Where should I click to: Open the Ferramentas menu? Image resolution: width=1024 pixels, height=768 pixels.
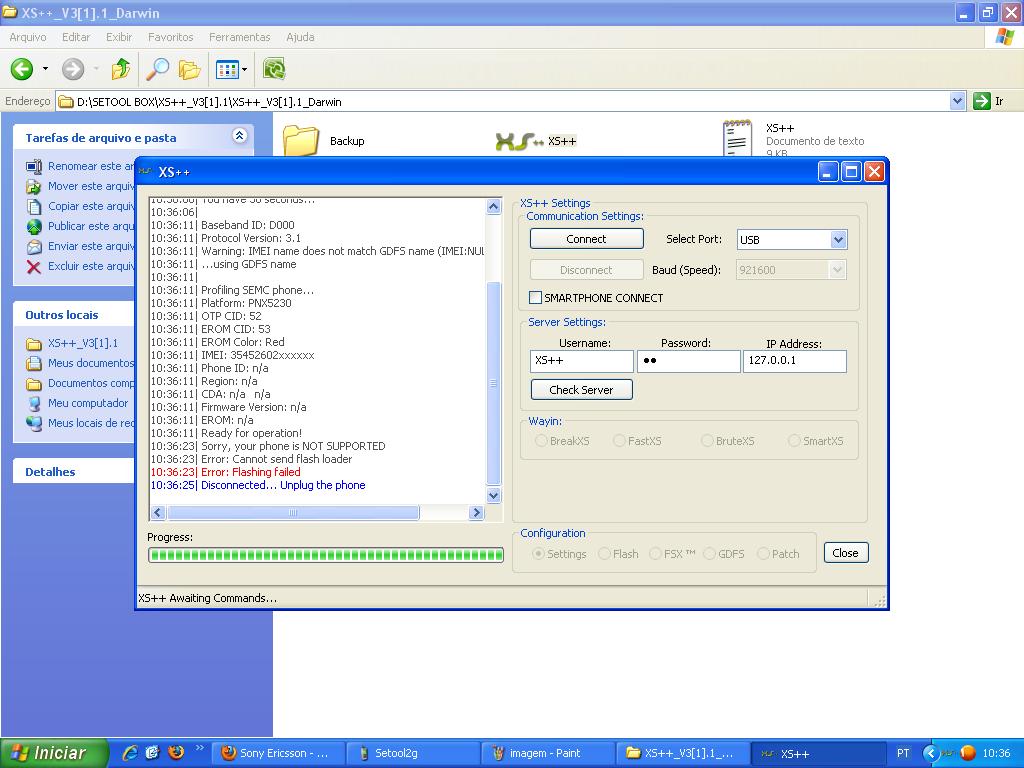point(240,37)
